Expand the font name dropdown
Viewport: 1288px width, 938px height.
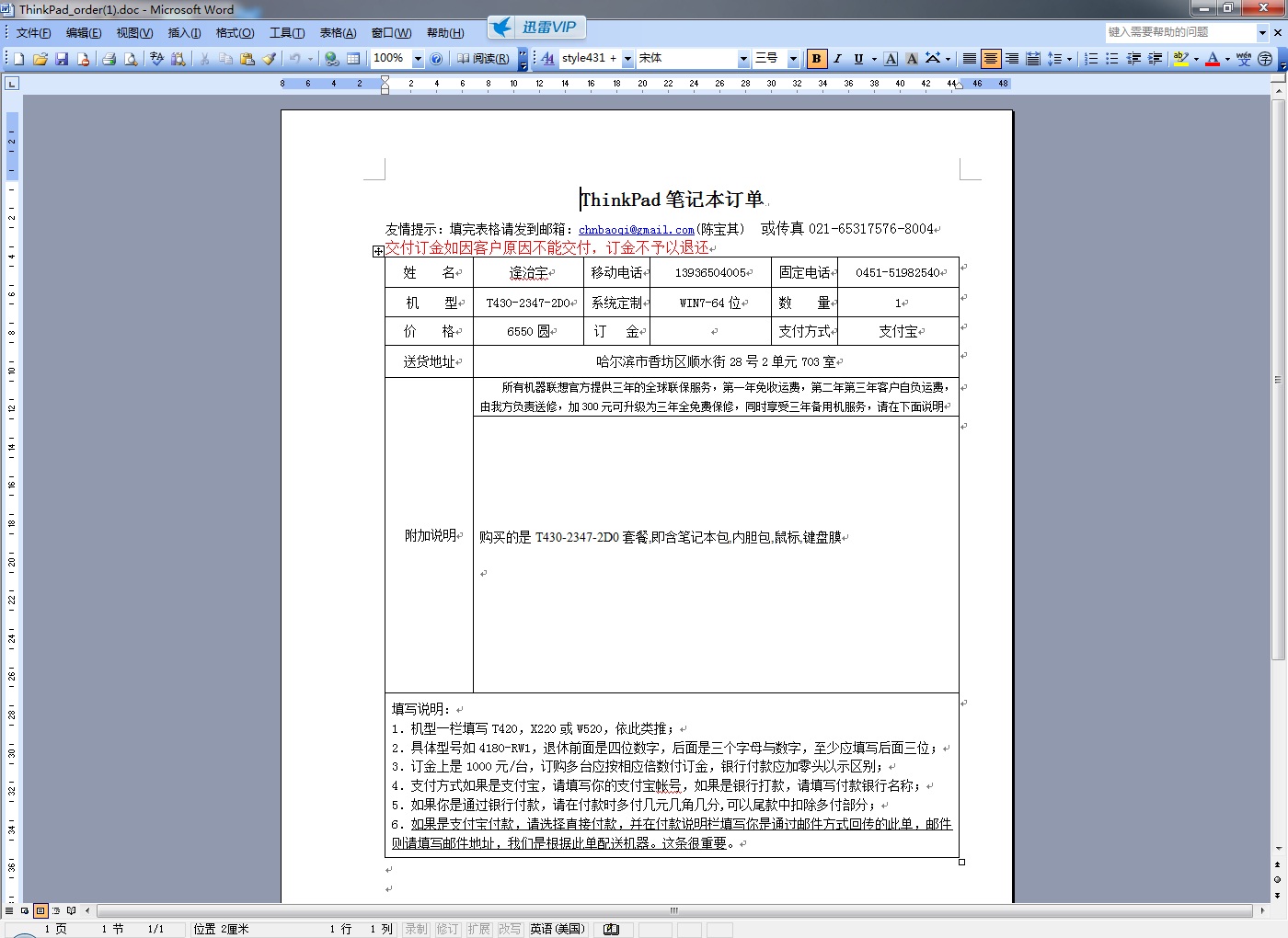tap(743, 59)
